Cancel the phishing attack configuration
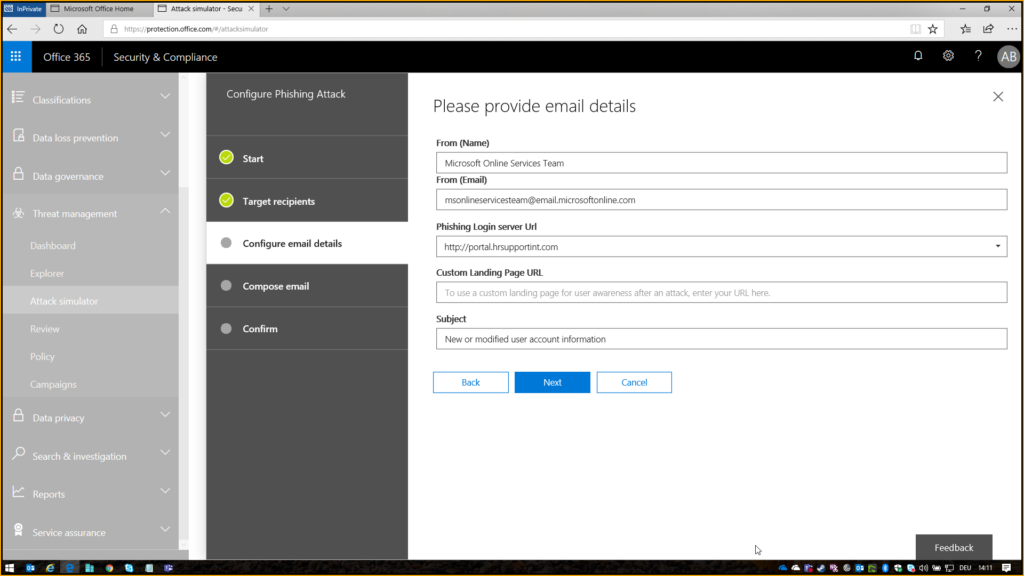Image resolution: width=1024 pixels, height=576 pixels. click(x=634, y=383)
